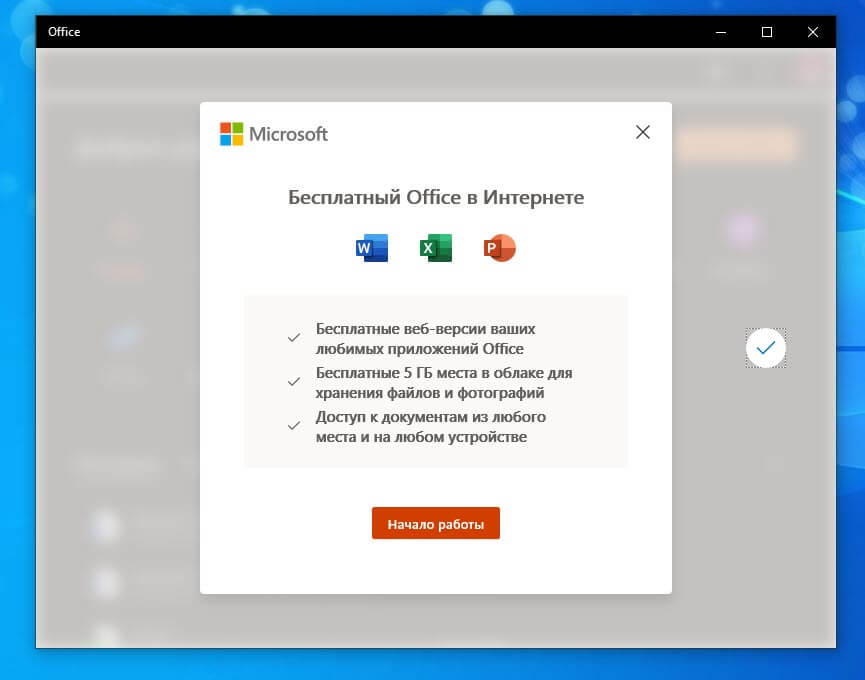The image size is (865, 680).
Task: Close the Office app window
Action: (x=813, y=32)
